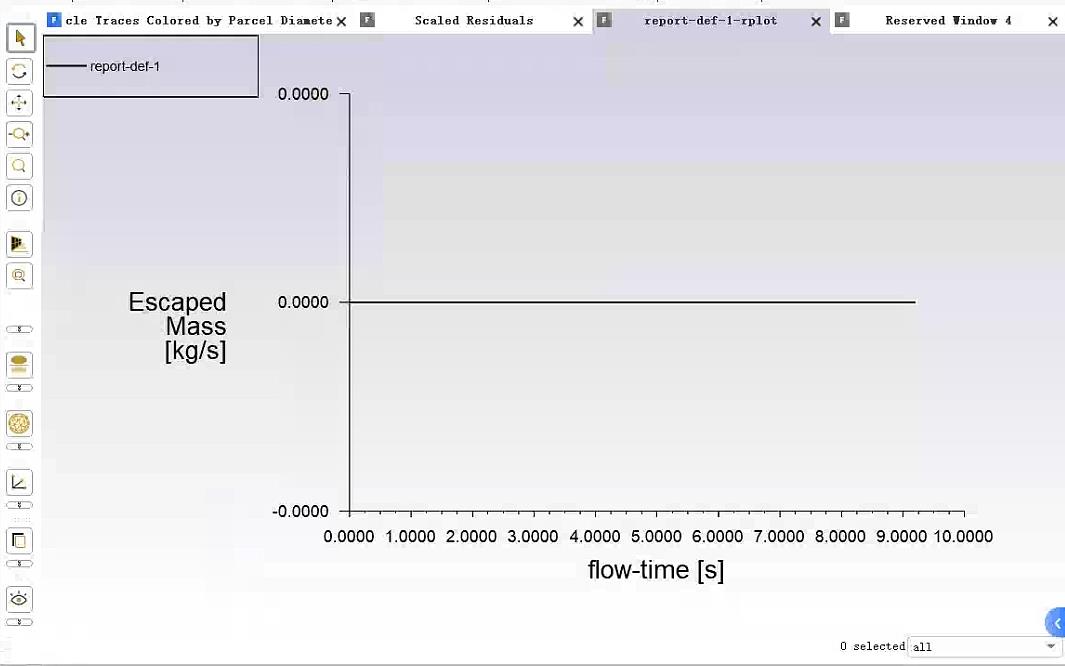
Task: Choose the pan view tool
Action: click(19, 103)
